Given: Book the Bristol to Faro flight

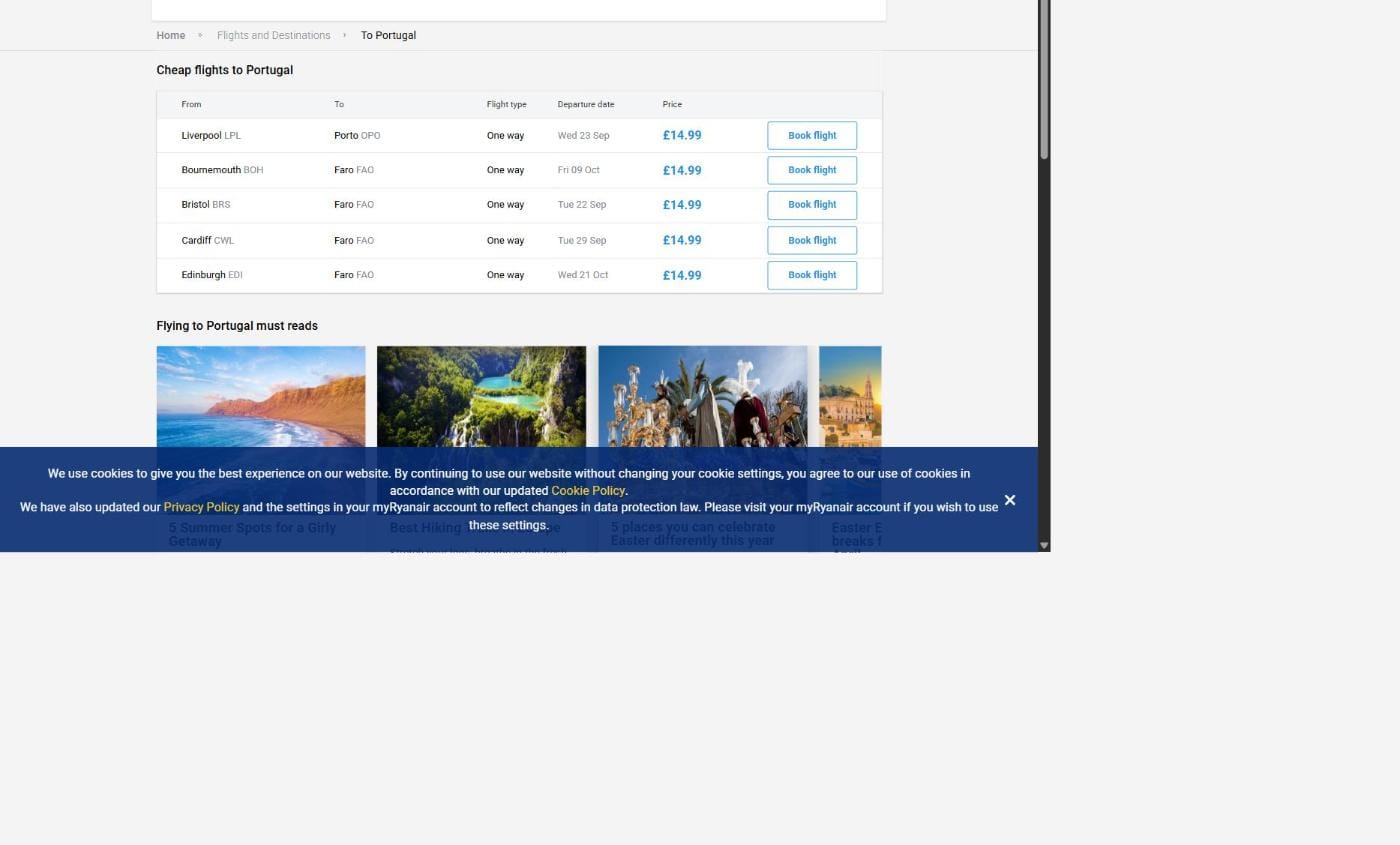Looking at the screenshot, I should [x=812, y=205].
